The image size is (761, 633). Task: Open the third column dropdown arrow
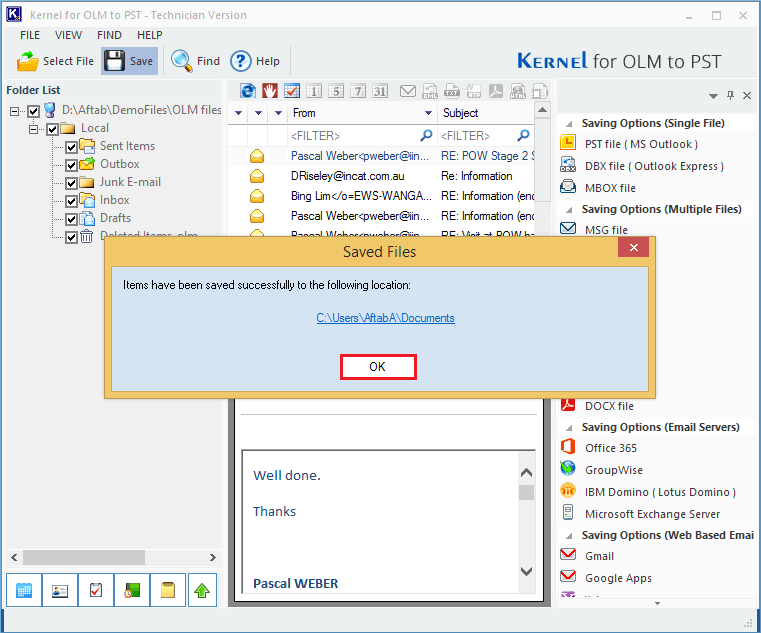tap(278, 113)
